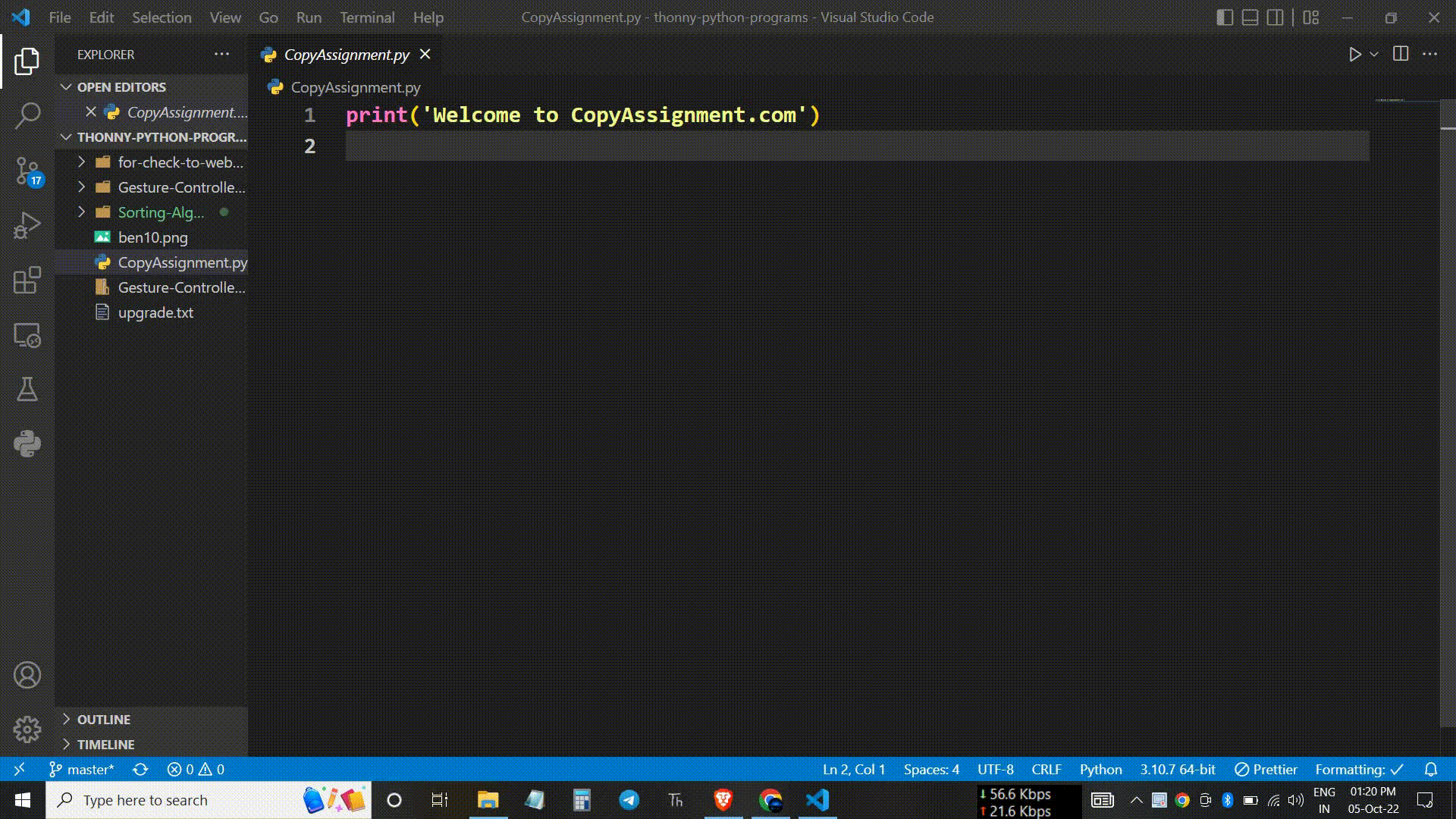Expand the OUTLINE section
1456x819 pixels.
[x=65, y=719]
